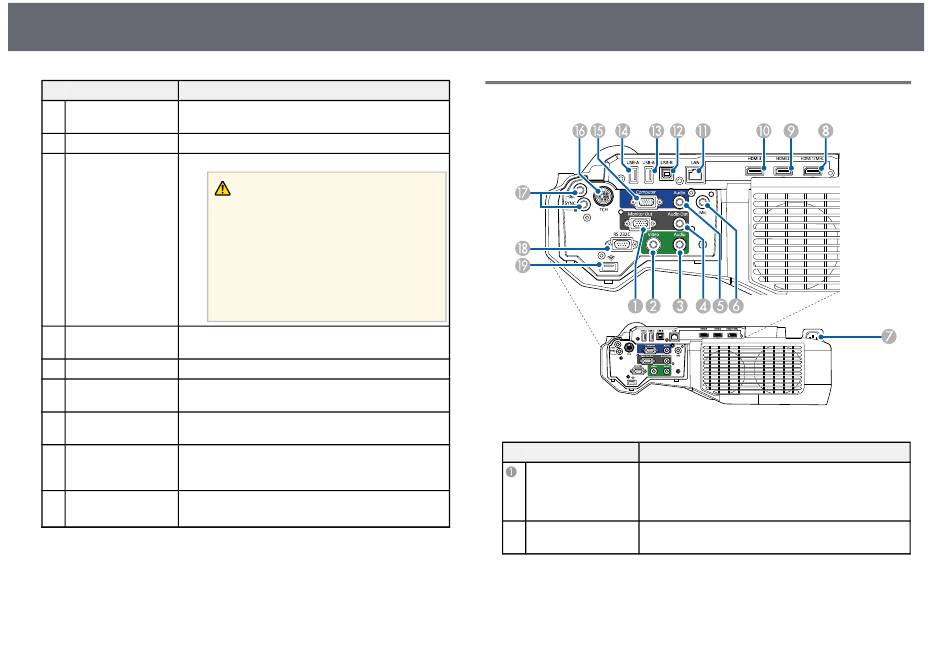Click the Audio Out jack on the gray panel
Screen dimensions: 950x659
678,224
